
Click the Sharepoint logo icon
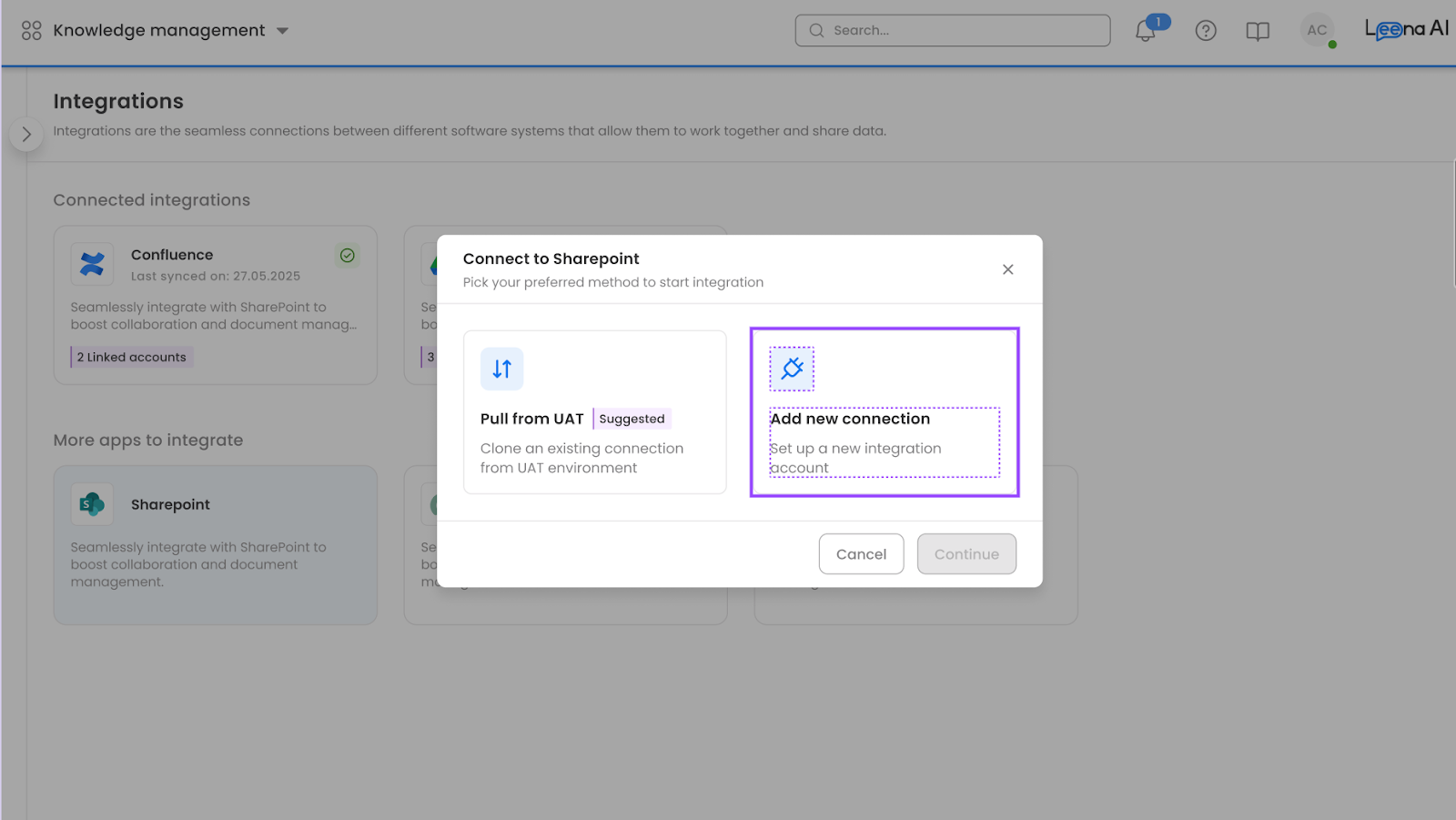pos(92,504)
